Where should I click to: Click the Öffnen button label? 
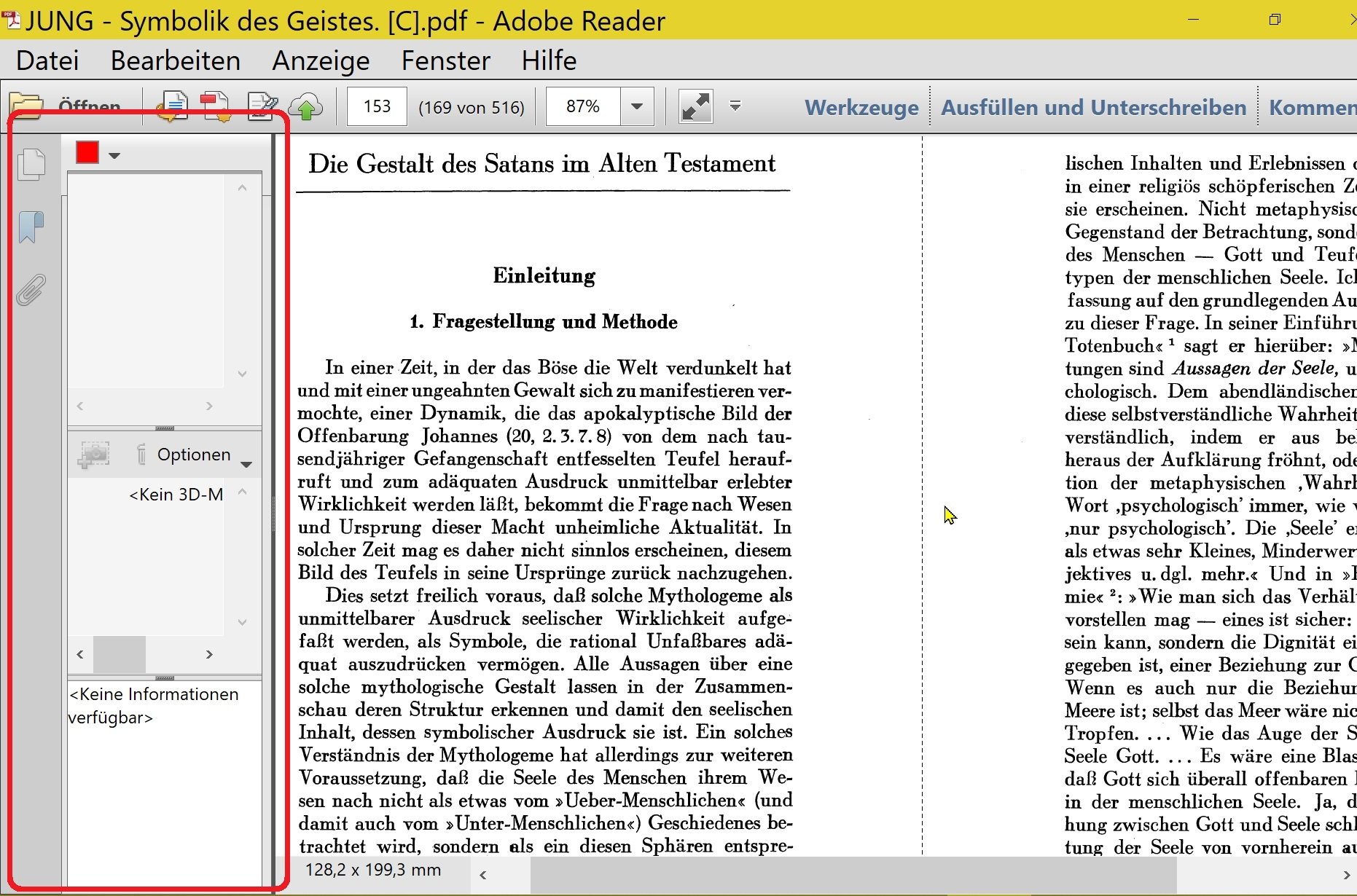89,107
